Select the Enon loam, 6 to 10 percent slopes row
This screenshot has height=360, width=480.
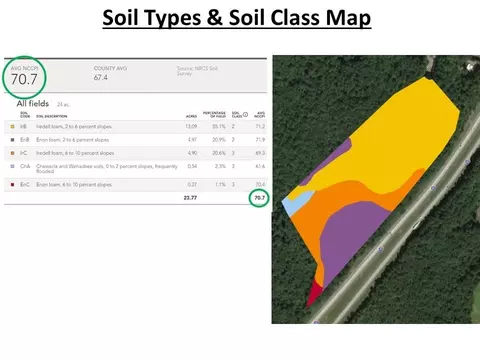(x=135, y=184)
